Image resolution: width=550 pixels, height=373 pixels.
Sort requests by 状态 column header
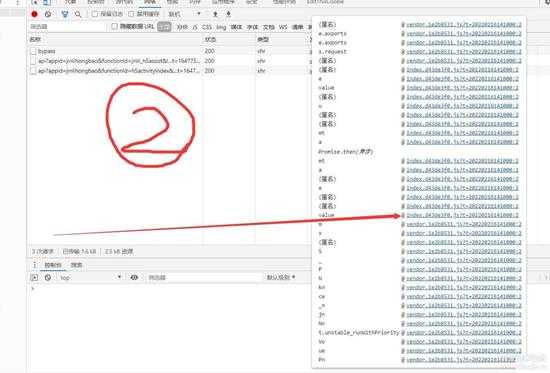tap(229, 39)
